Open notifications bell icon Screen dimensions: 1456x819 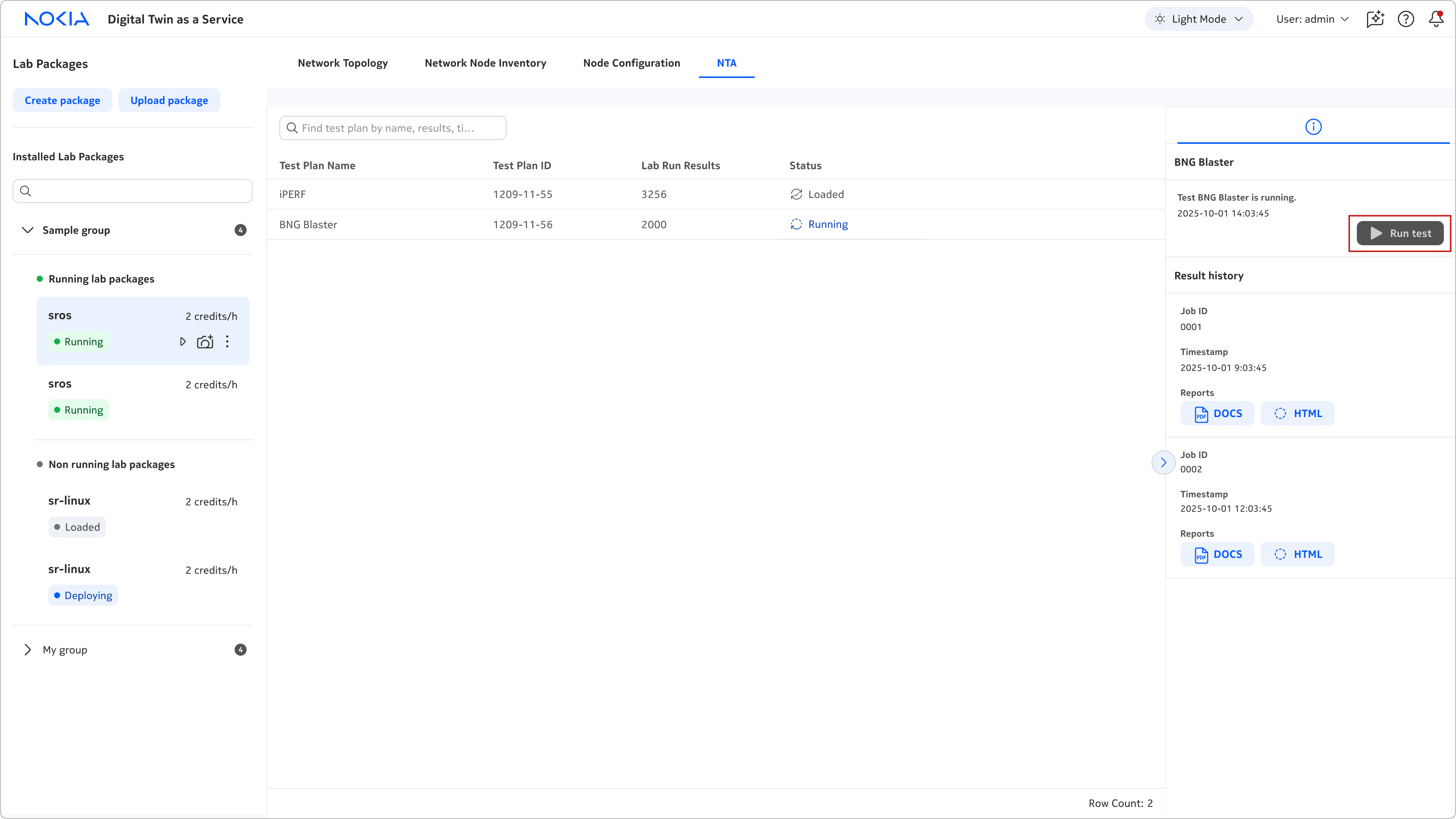pos(1436,19)
